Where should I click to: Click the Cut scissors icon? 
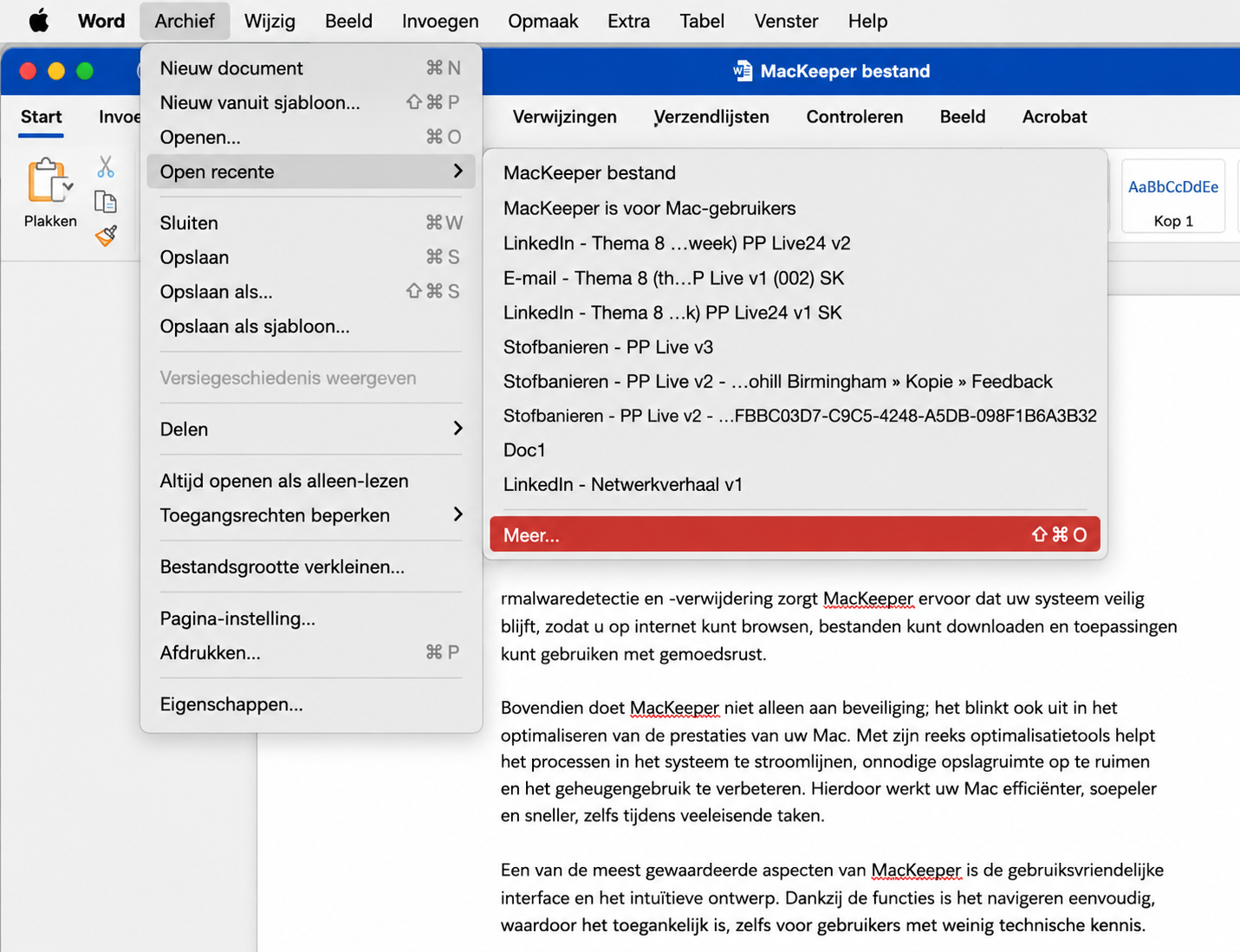[x=106, y=166]
